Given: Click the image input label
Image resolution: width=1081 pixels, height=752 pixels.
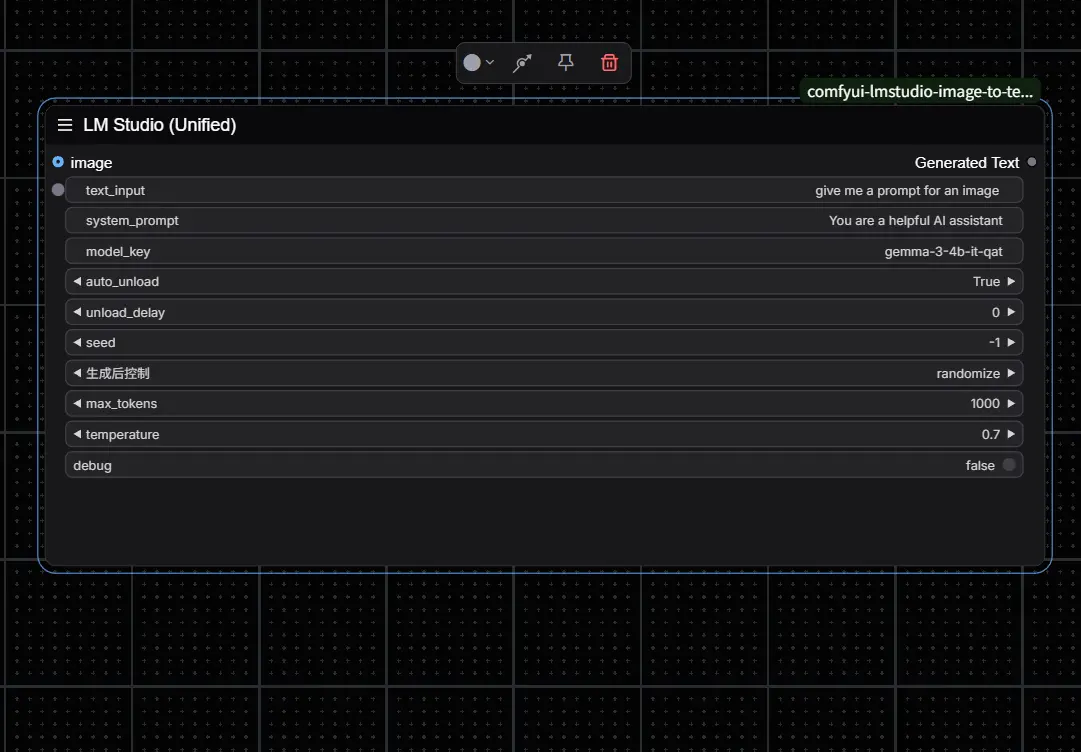Looking at the screenshot, I should [x=91, y=163].
